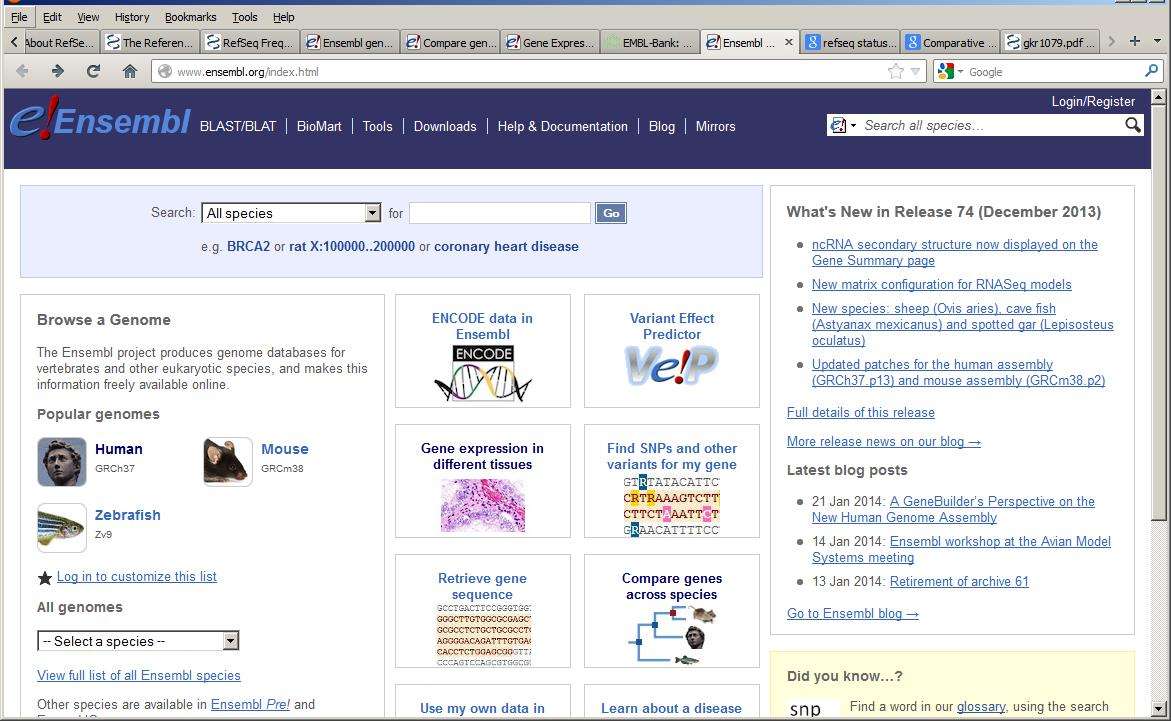Open the Tools menu in menu bar
The image size is (1171, 721).
point(244,16)
